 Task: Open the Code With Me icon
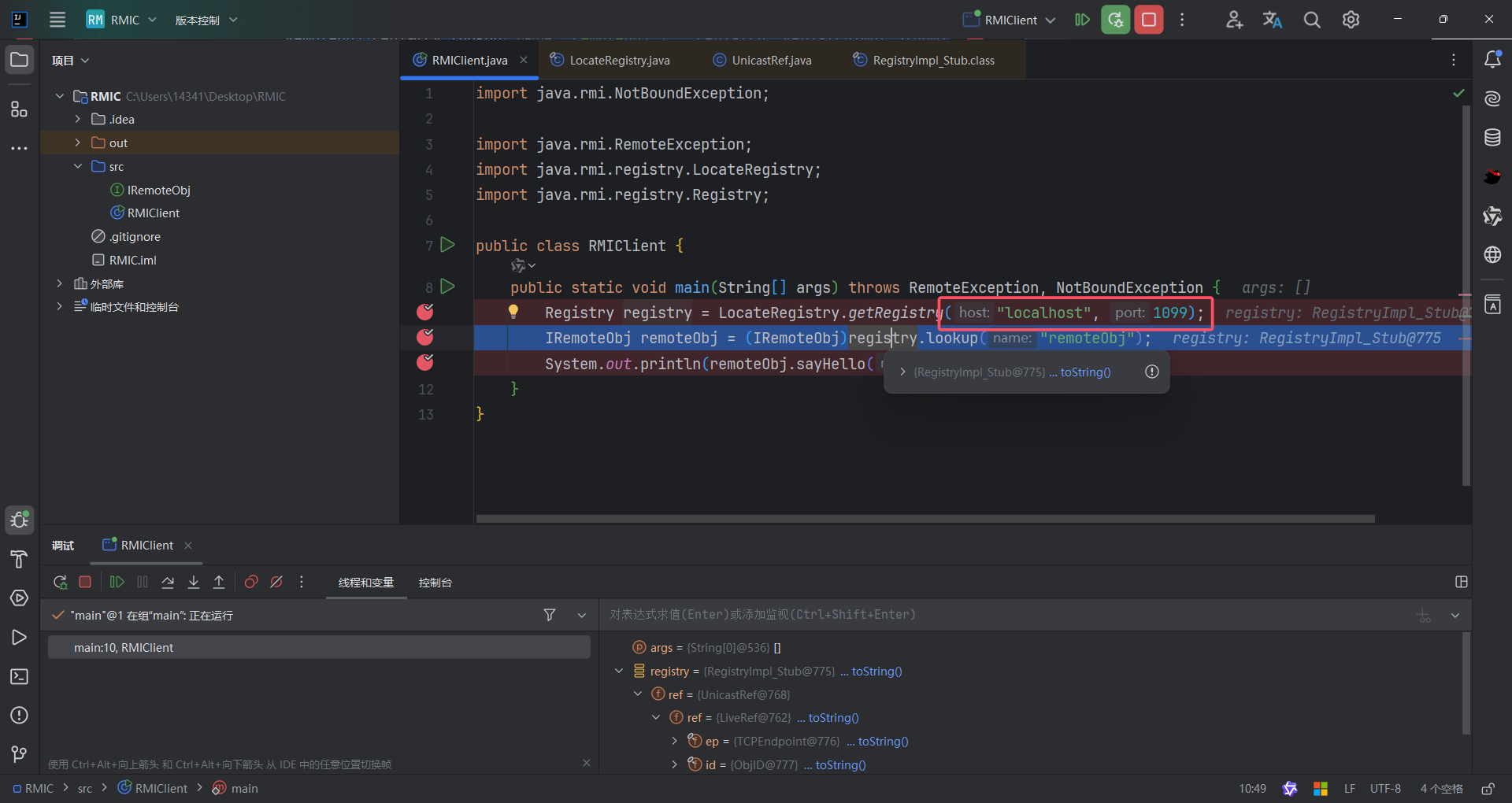[1234, 20]
